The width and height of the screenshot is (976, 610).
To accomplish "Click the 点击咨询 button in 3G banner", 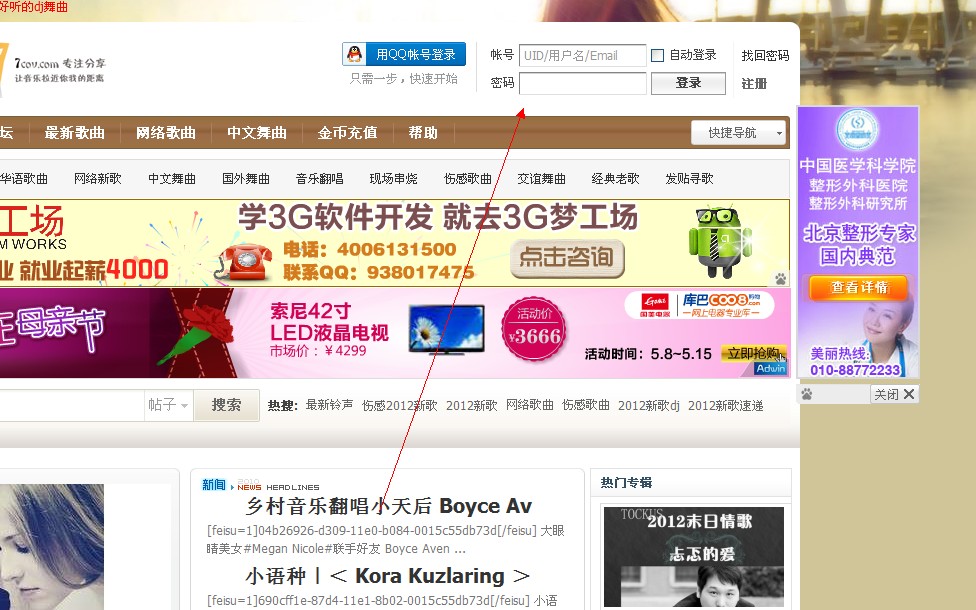I will point(567,257).
